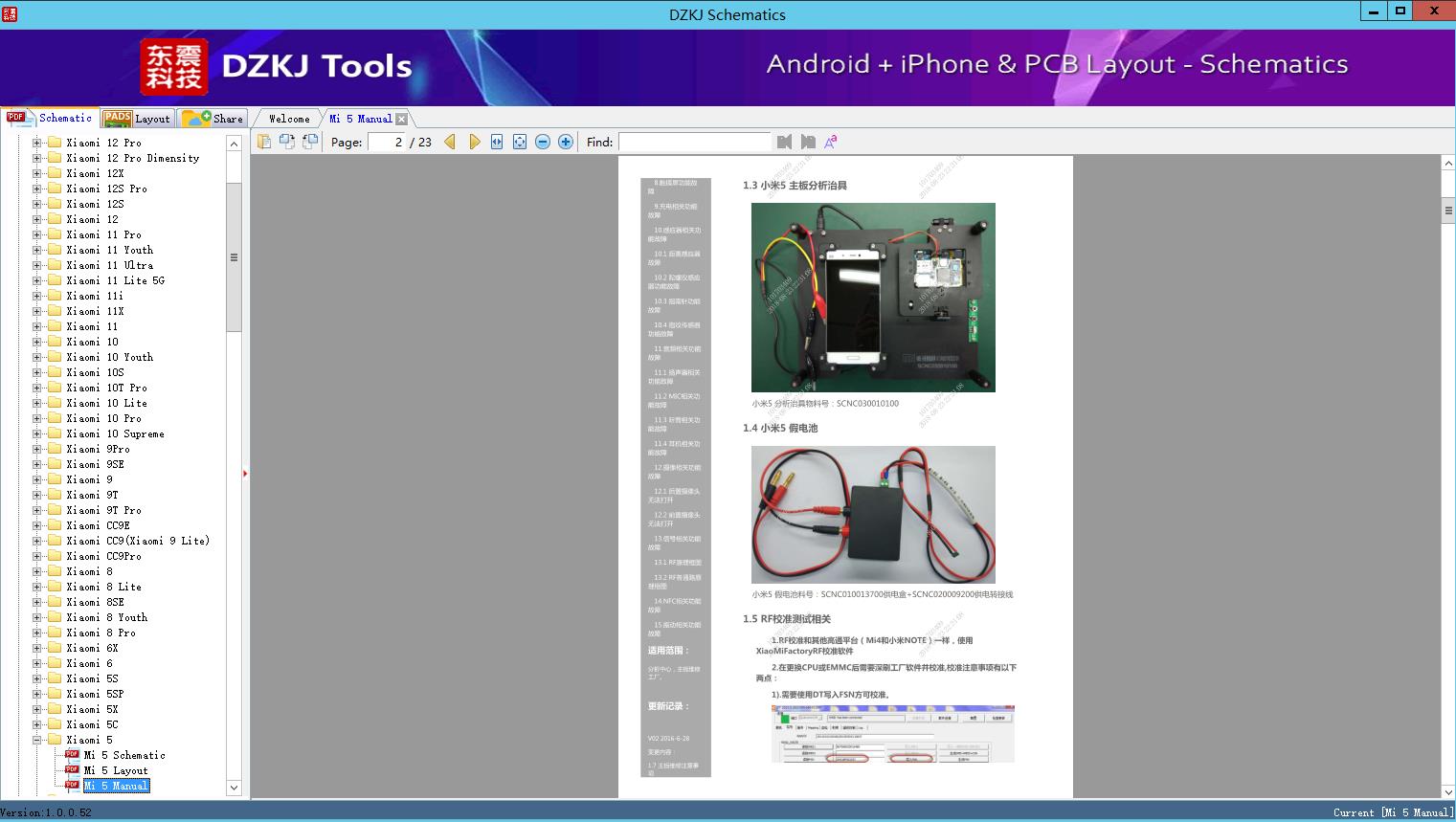Toggle match case search icon
Viewport: 1456px width, 822px height.
[831, 142]
